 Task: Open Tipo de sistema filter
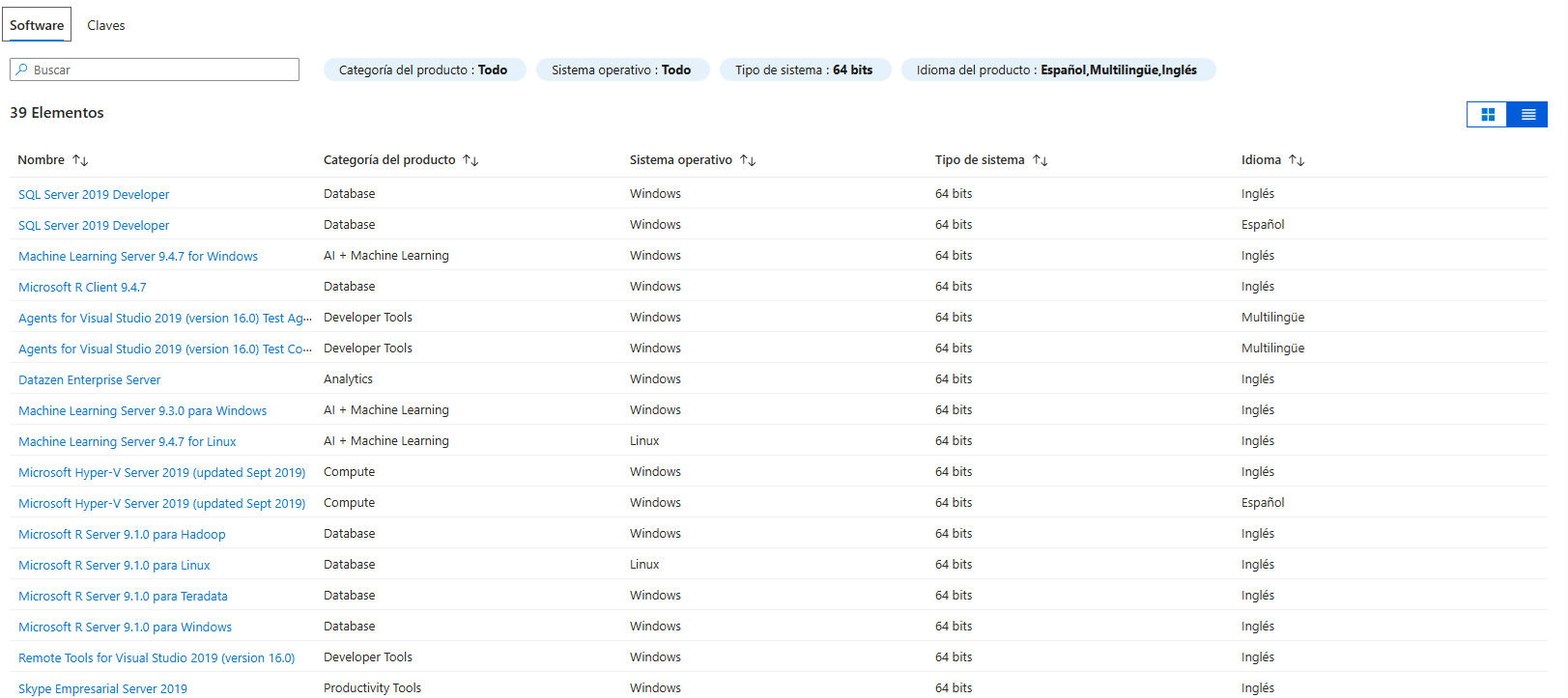[803, 70]
